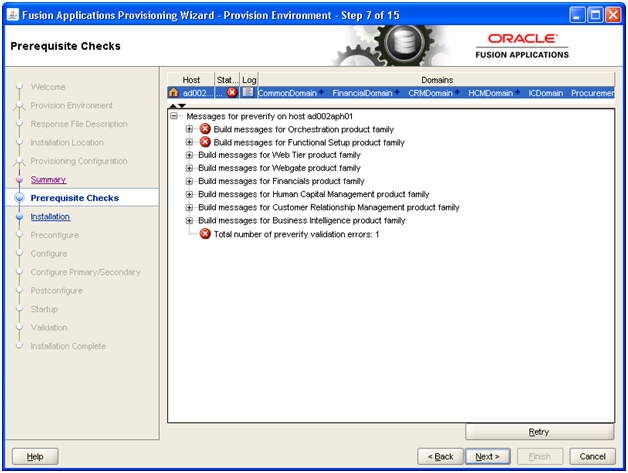Image resolution: width=628 pixels, height=473 pixels.
Task: Click the error icon beside Orchestration product family
Action: (205, 129)
